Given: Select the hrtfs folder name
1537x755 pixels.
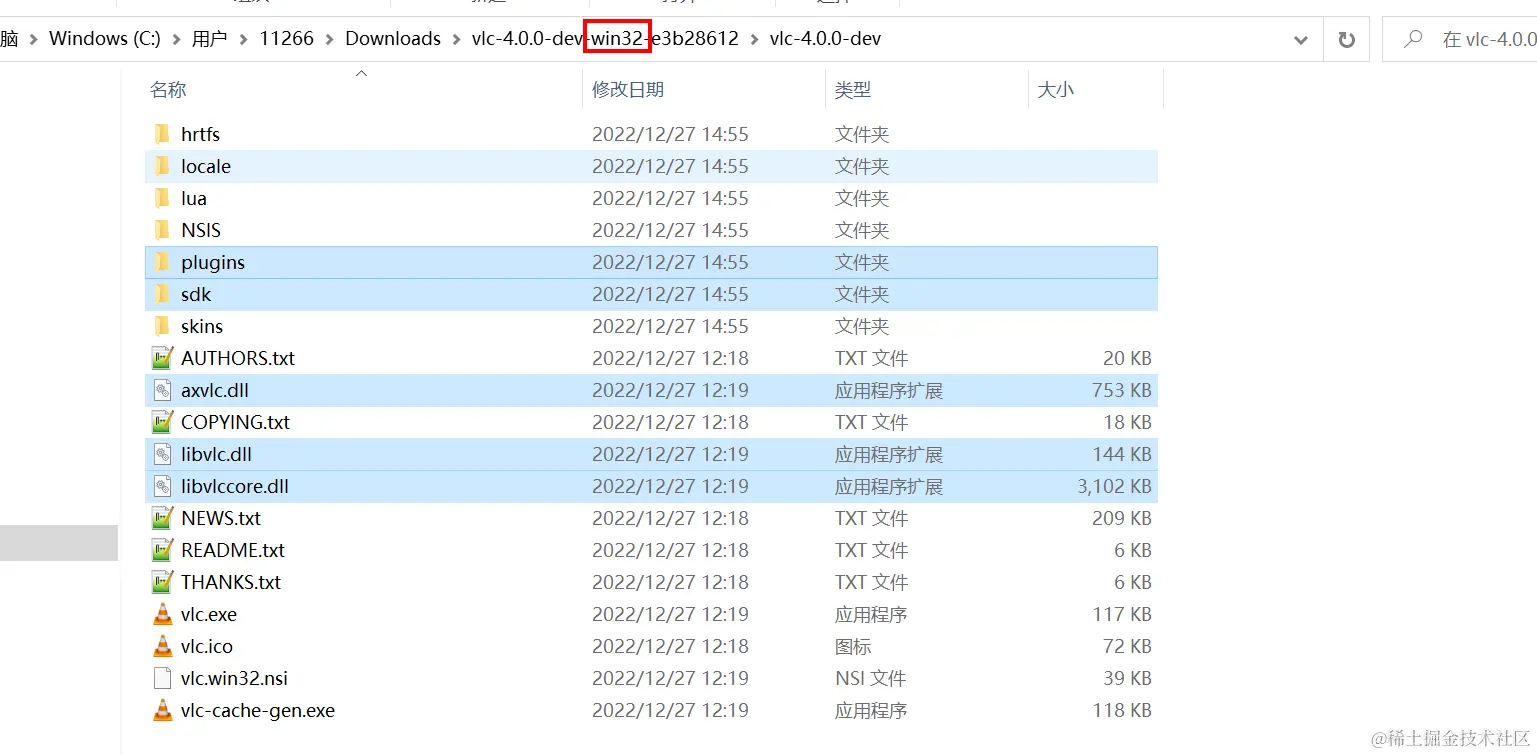Looking at the screenshot, I should click(x=200, y=134).
